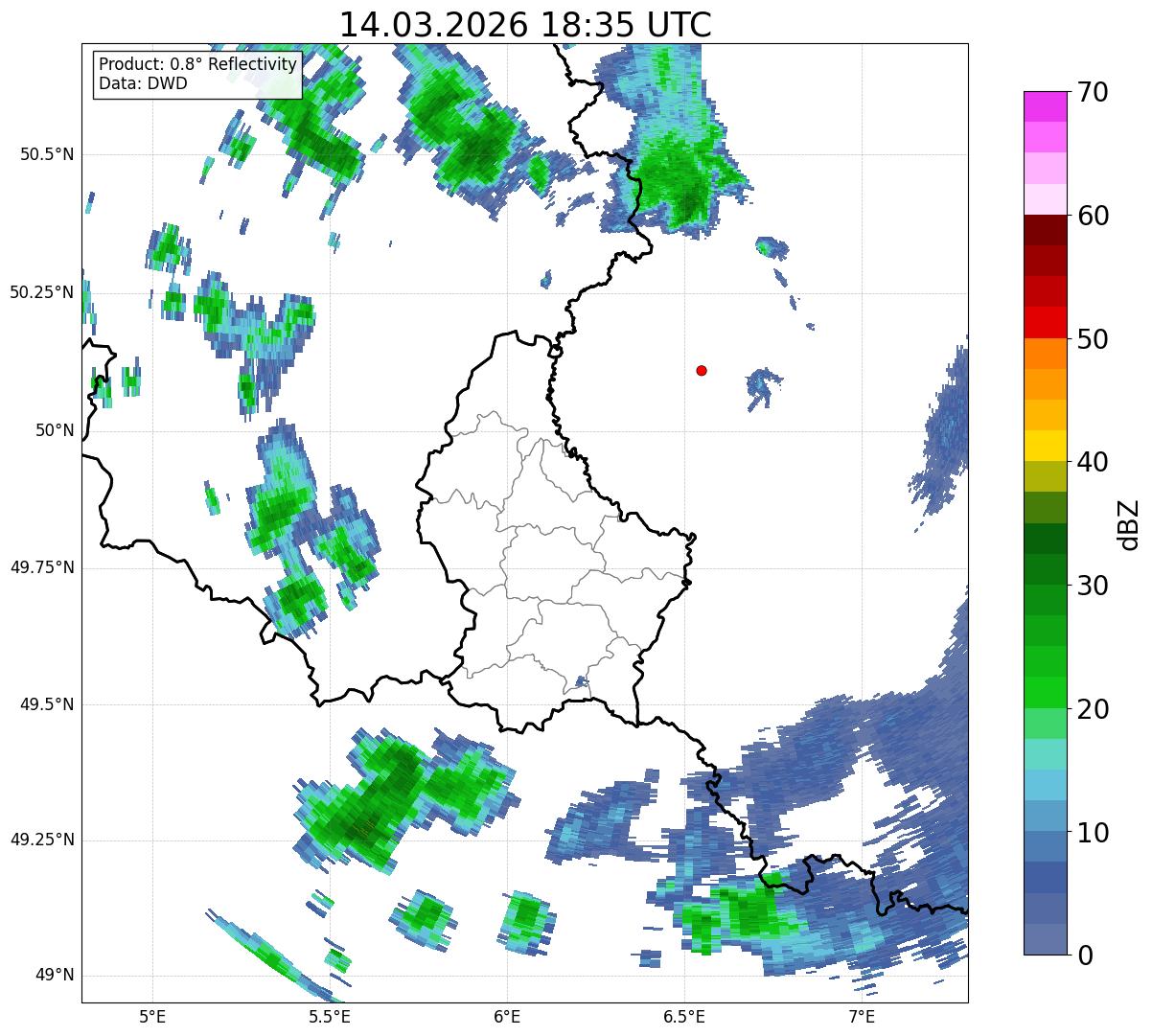Click the '50.5°N' latitude label
The image size is (1152, 1036).
pos(48,154)
